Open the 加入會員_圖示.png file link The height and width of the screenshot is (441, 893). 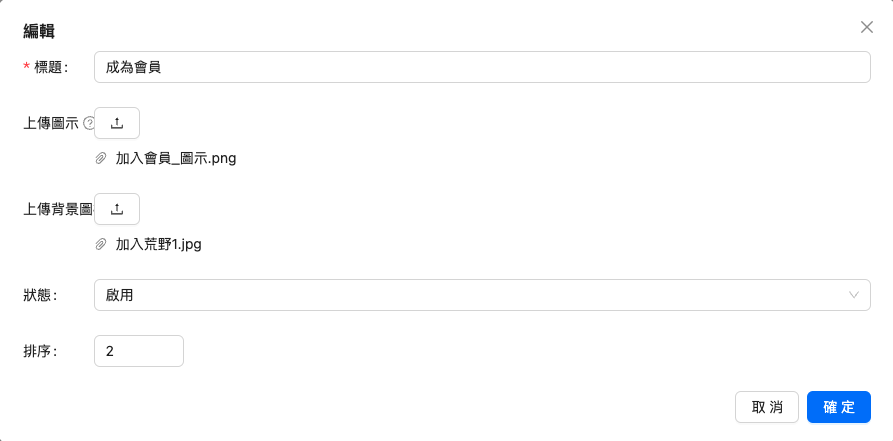point(176,158)
